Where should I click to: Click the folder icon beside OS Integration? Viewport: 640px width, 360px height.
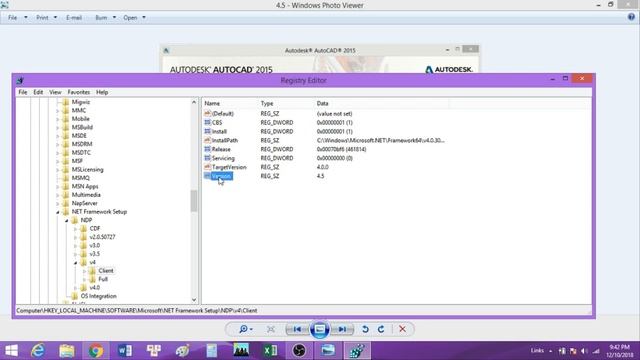point(74,296)
